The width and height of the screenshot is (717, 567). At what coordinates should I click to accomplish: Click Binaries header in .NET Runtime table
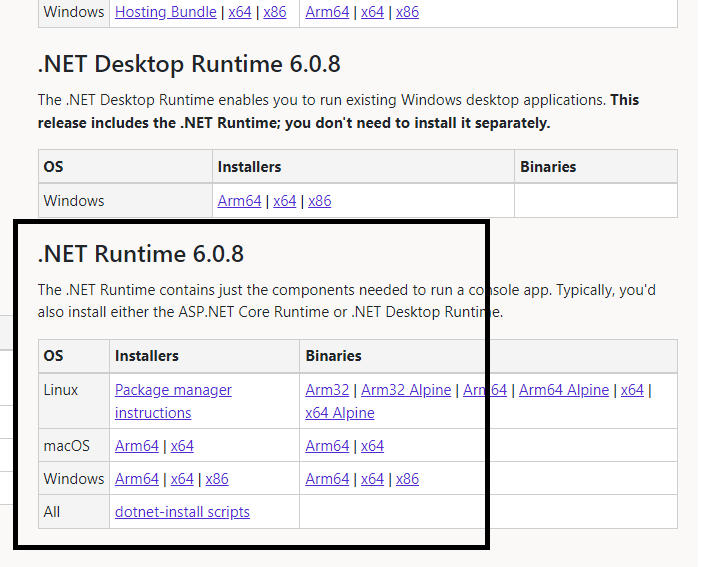click(x=488, y=356)
